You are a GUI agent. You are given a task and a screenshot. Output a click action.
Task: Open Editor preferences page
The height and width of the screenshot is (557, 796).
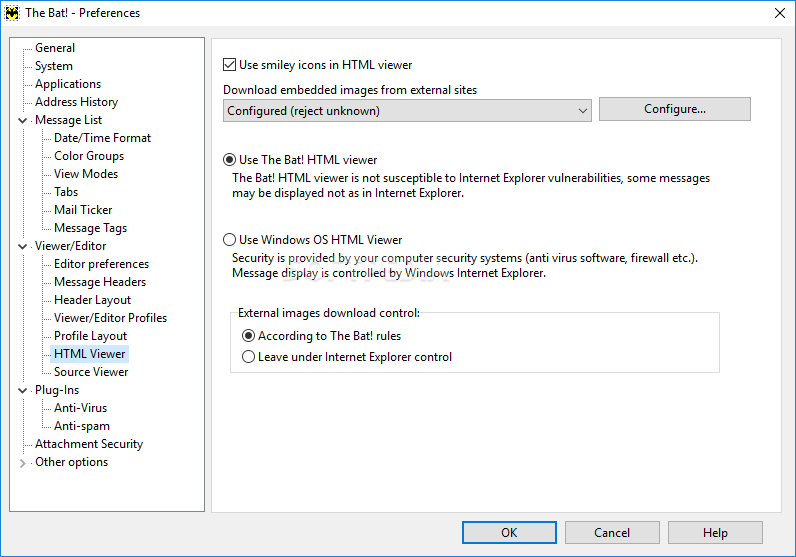pos(102,264)
